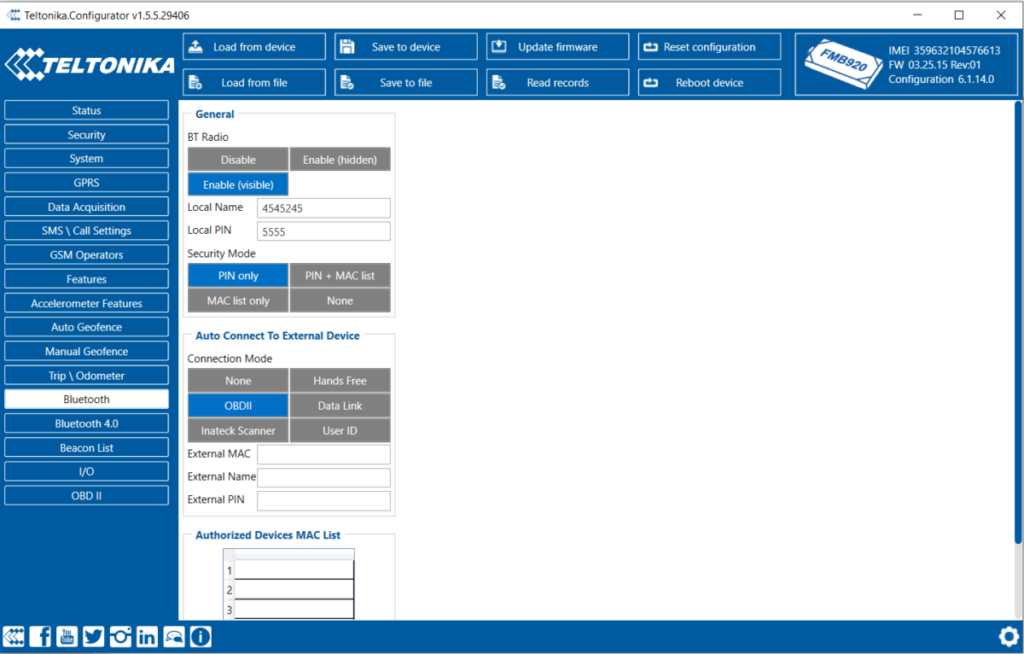Select the Bluetooth section
Image resolution: width=1024 pixels, height=654 pixels.
[86, 399]
